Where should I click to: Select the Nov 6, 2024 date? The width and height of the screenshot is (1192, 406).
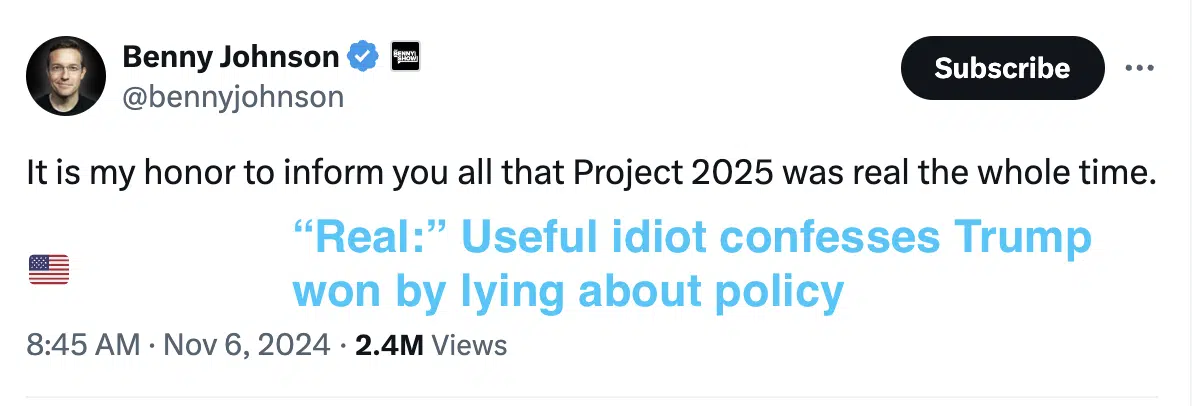point(247,345)
